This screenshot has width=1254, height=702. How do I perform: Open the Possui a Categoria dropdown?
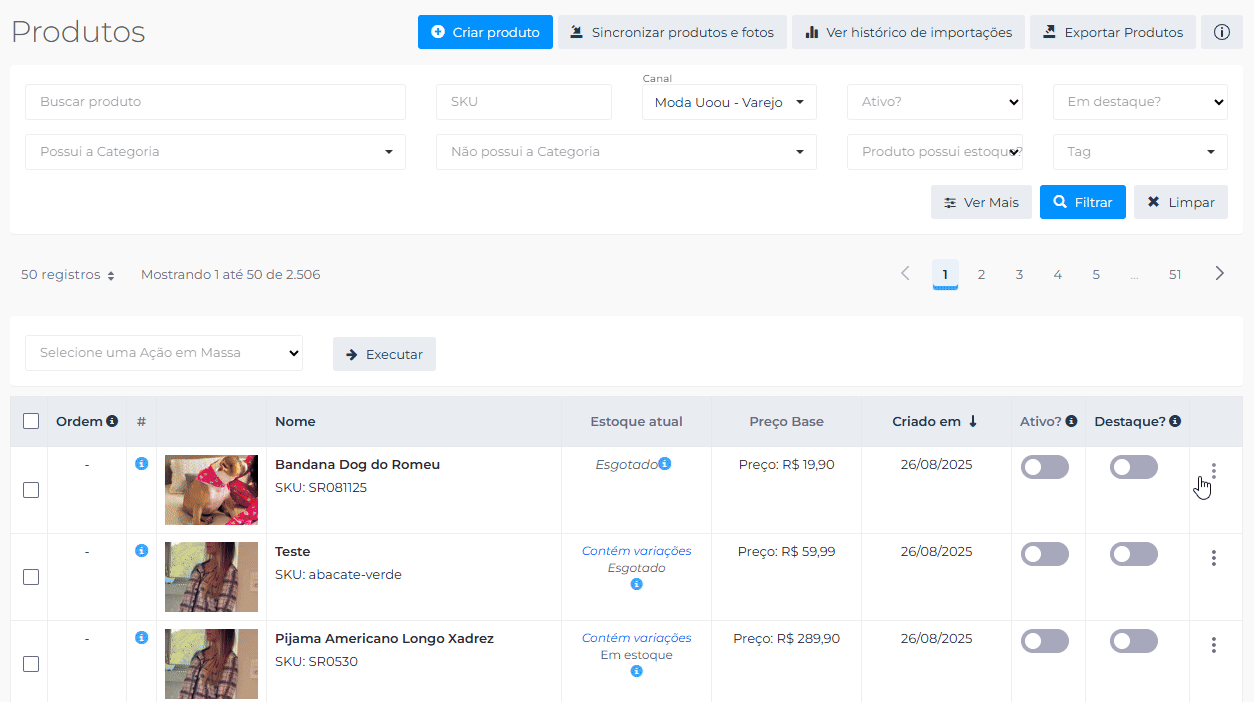coord(215,152)
